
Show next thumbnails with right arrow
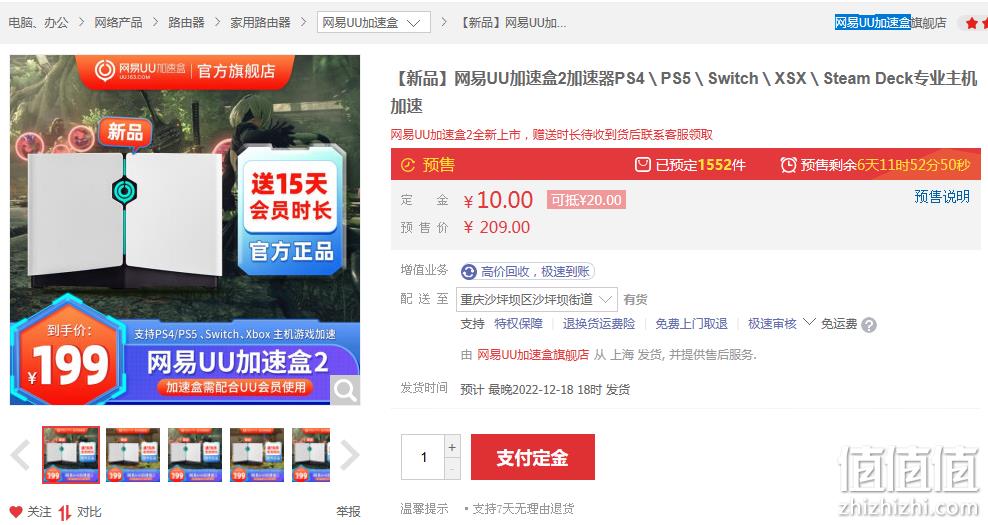349,455
